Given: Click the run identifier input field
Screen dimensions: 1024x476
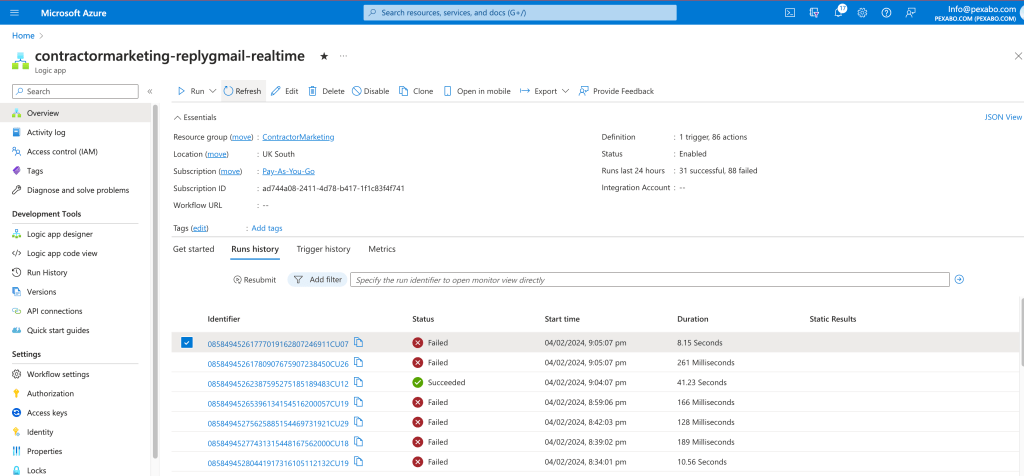Looking at the screenshot, I should click(x=650, y=279).
